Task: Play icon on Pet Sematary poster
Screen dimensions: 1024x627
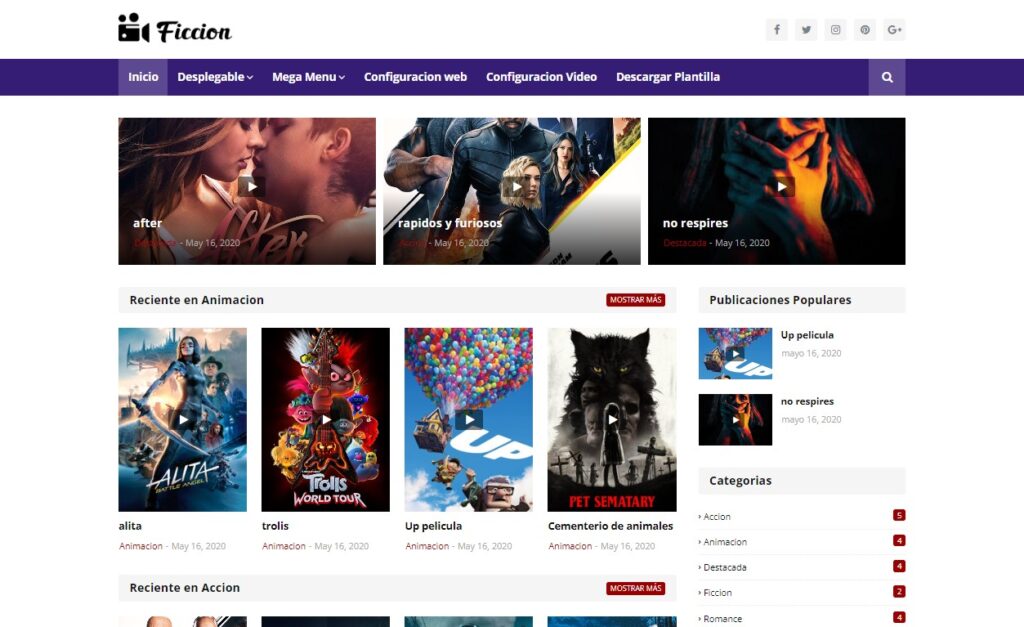Action: point(612,419)
